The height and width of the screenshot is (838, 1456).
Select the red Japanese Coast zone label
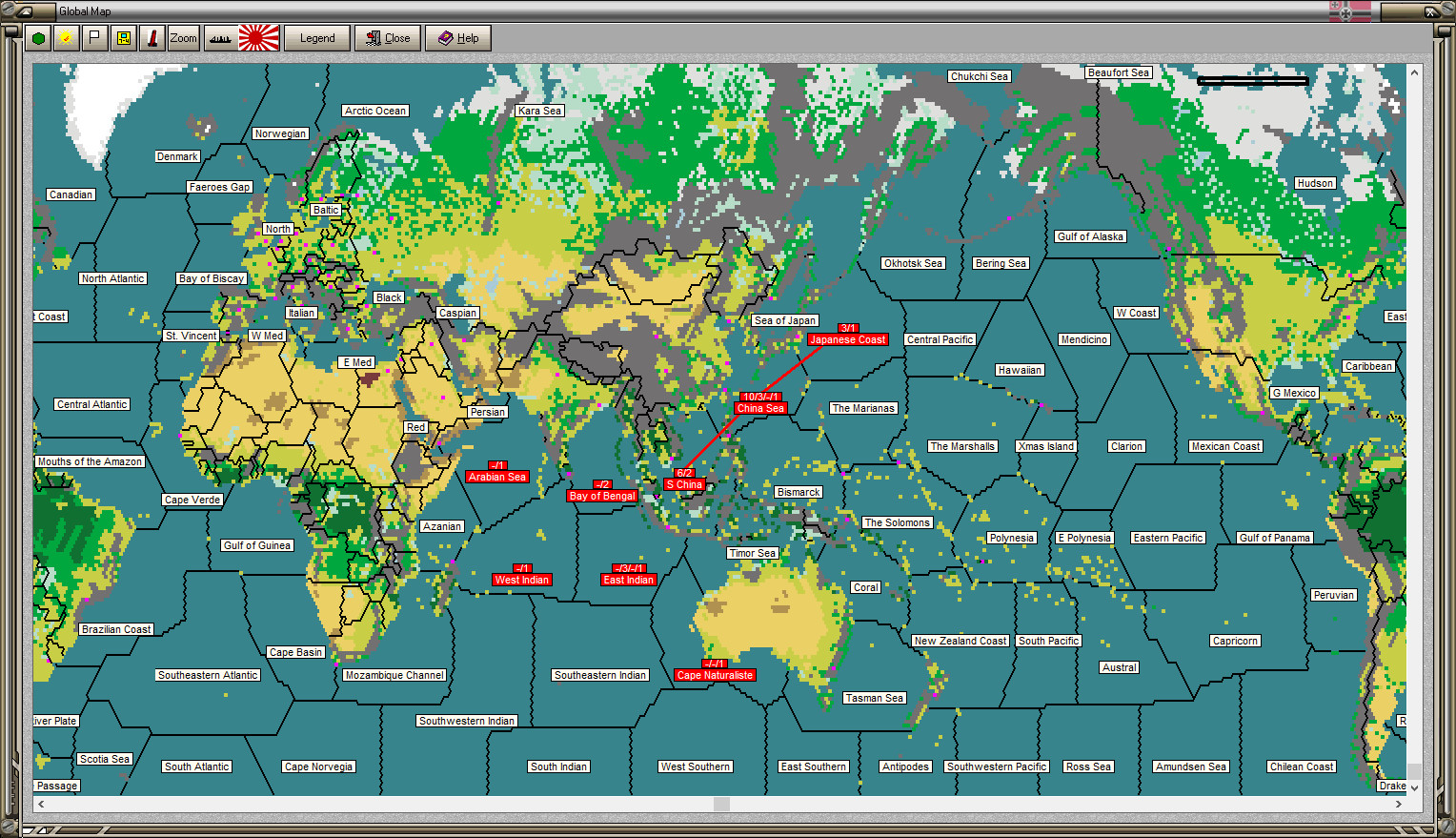point(847,339)
